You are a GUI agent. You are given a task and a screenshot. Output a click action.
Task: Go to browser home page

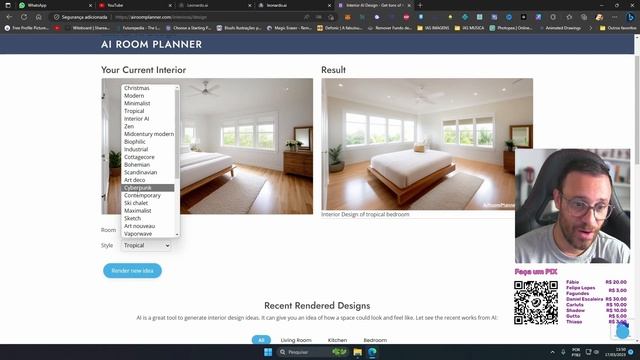click(38, 17)
